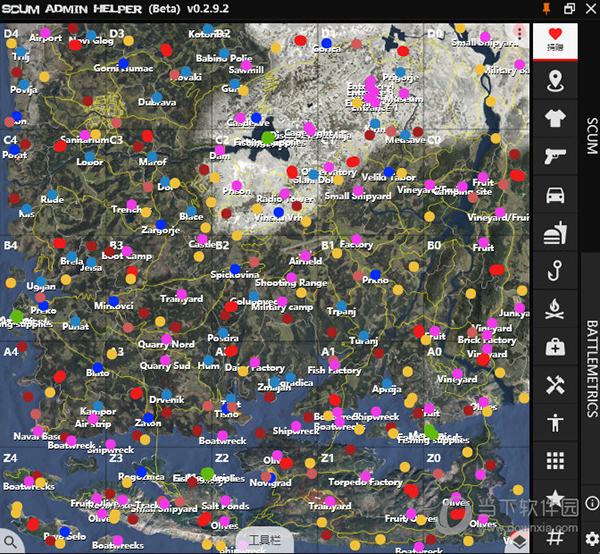Image resolution: width=600 pixels, height=554 pixels.
Task: Open the campfire category
Action: click(555, 308)
